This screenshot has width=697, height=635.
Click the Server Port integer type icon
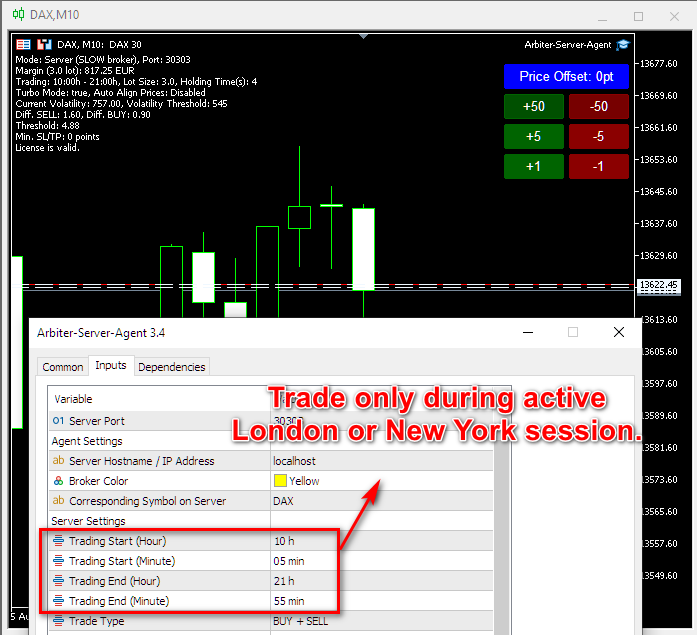pos(58,421)
